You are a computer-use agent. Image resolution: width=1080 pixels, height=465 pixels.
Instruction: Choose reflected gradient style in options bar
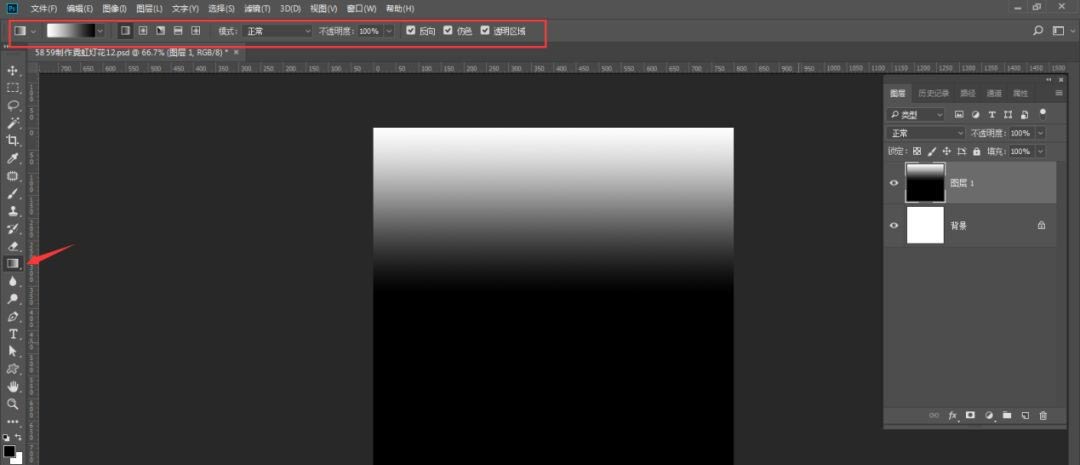178,31
